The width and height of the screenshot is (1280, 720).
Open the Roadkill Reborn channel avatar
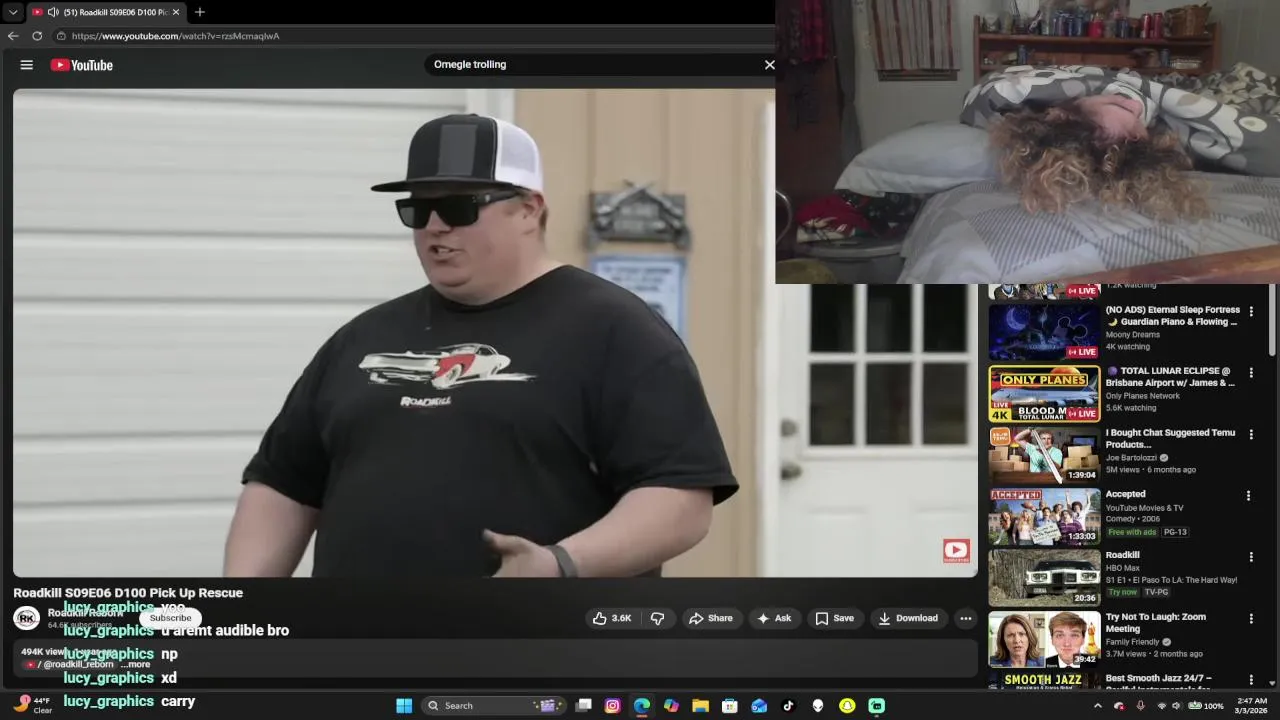27,618
